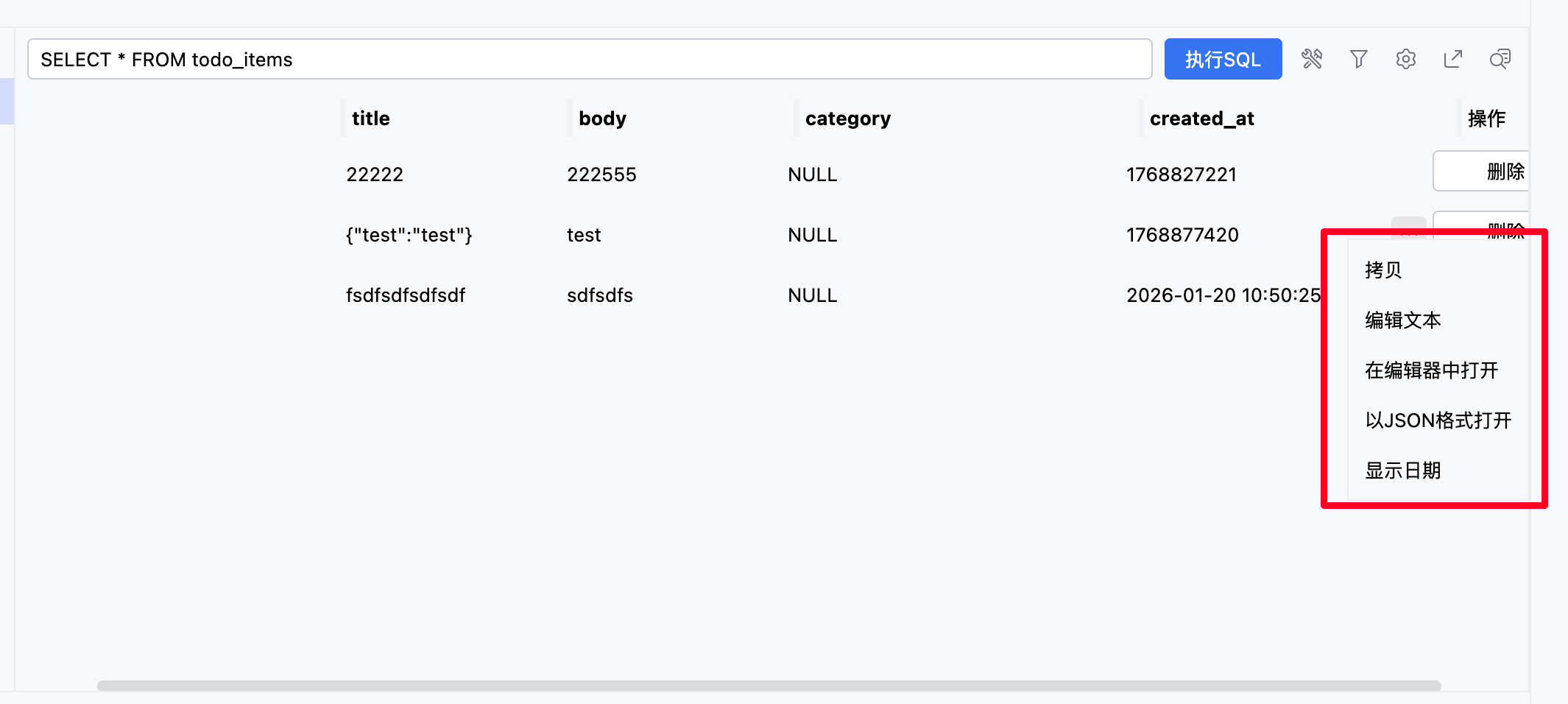Click the horizontal scrollbar at the bottom

pyautogui.click(x=769, y=686)
